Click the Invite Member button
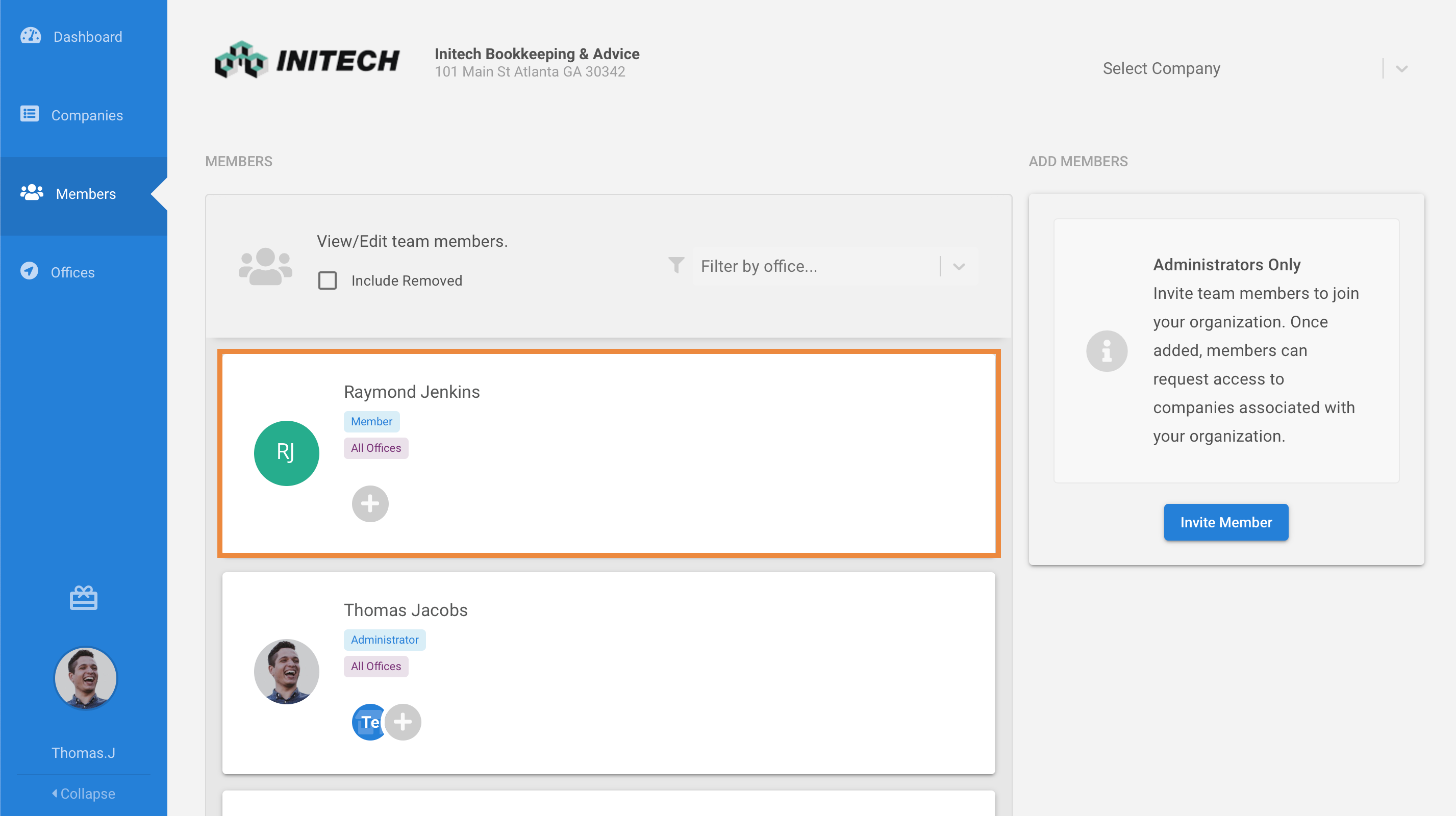Viewport: 1456px width, 816px height. pos(1226,522)
